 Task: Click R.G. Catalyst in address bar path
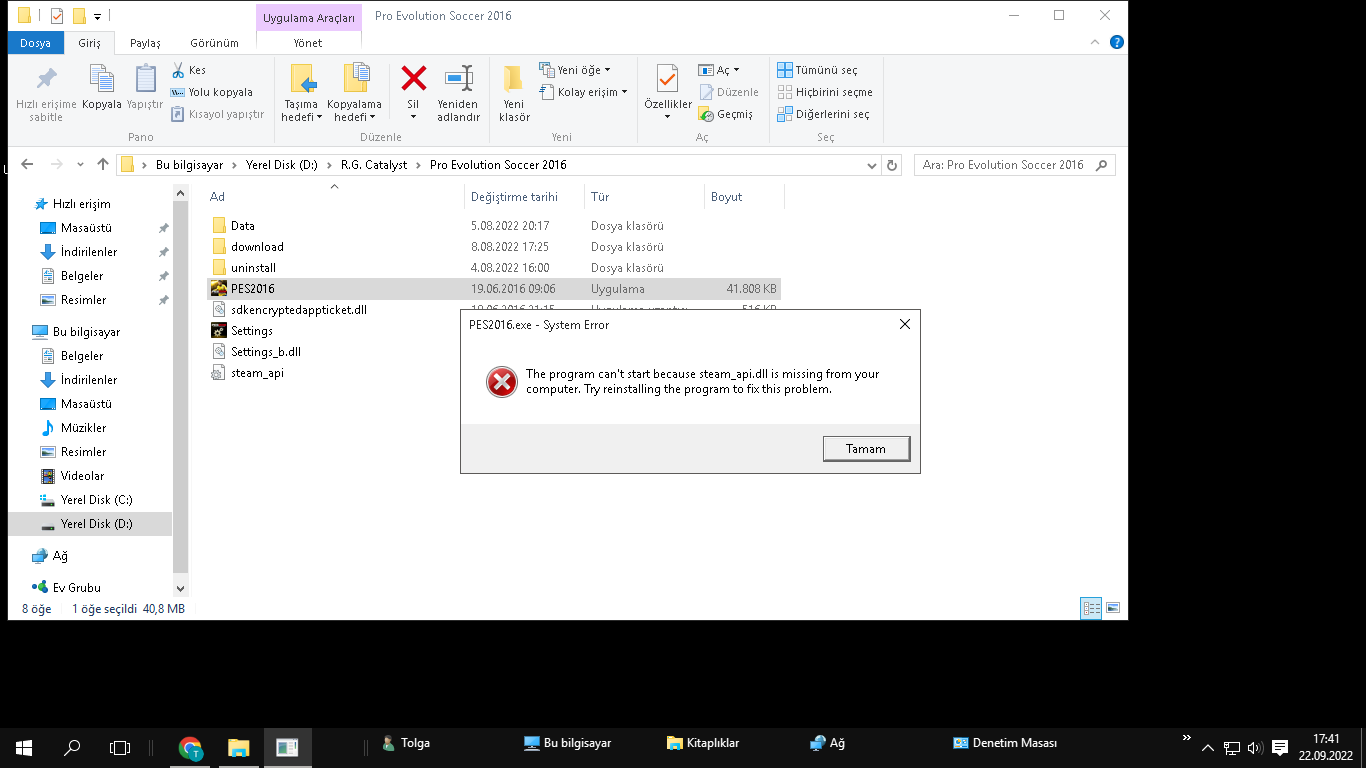374,165
